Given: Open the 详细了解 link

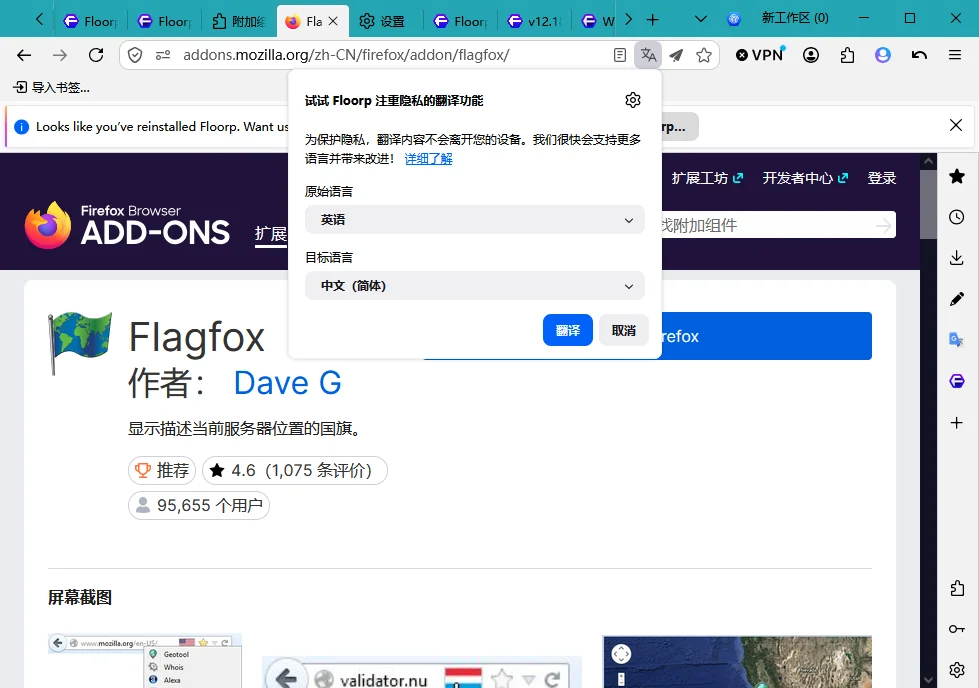Looking at the screenshot, I should tap(428, 159).
